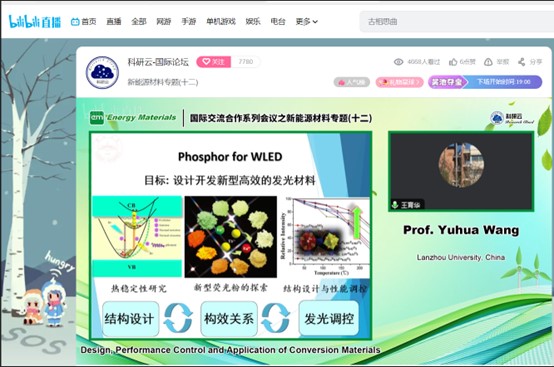Like the stream with thumbs-up icon

pyautogui.click(x=453, y=62)
